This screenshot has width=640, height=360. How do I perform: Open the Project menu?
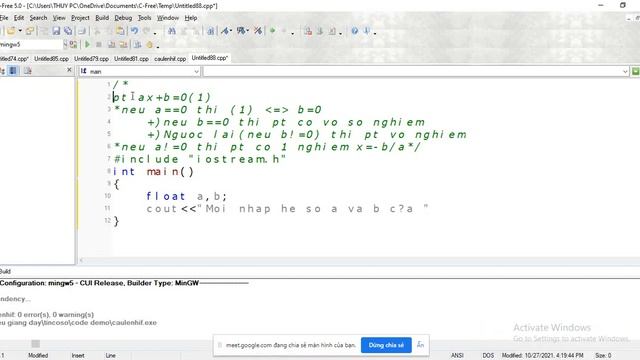click(x=80, y=18)
